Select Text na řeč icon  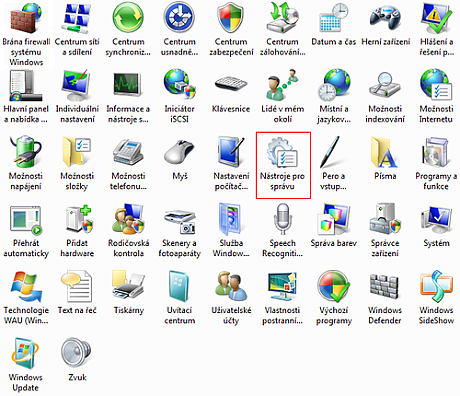[77, 287]
